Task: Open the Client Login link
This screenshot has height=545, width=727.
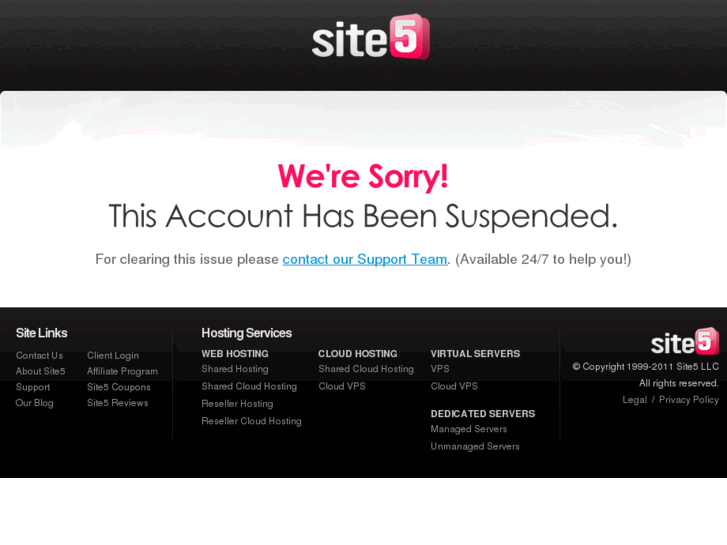Action: pyautogui.click(x=113, y=356)
